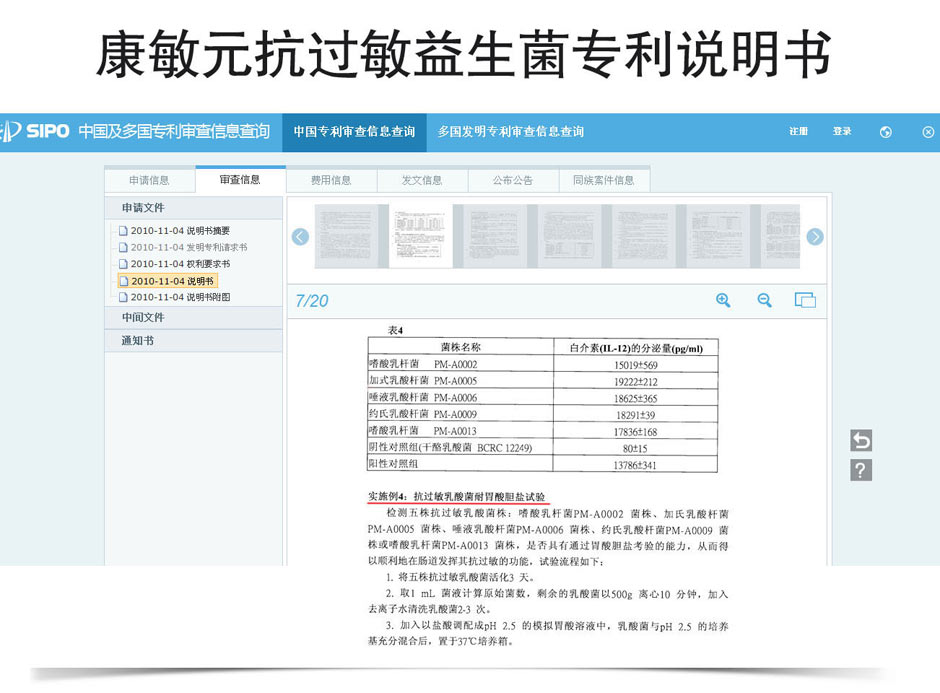Select the seventh page thumbnail
Viewport: 940px width, 693px height.
(x=781, y=236)
